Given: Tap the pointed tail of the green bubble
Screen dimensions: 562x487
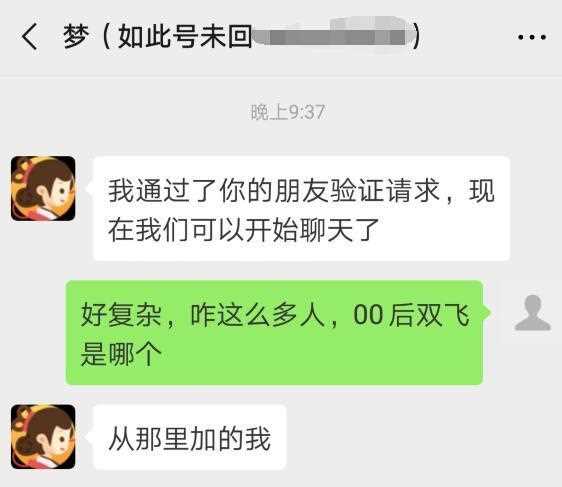Looking at the screenshot, I should tap(486, 312).
